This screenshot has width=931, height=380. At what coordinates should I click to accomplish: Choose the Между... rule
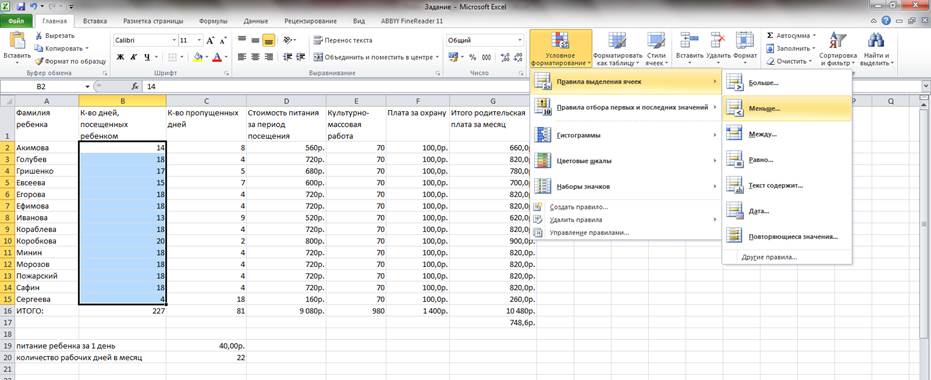(787, 134)
